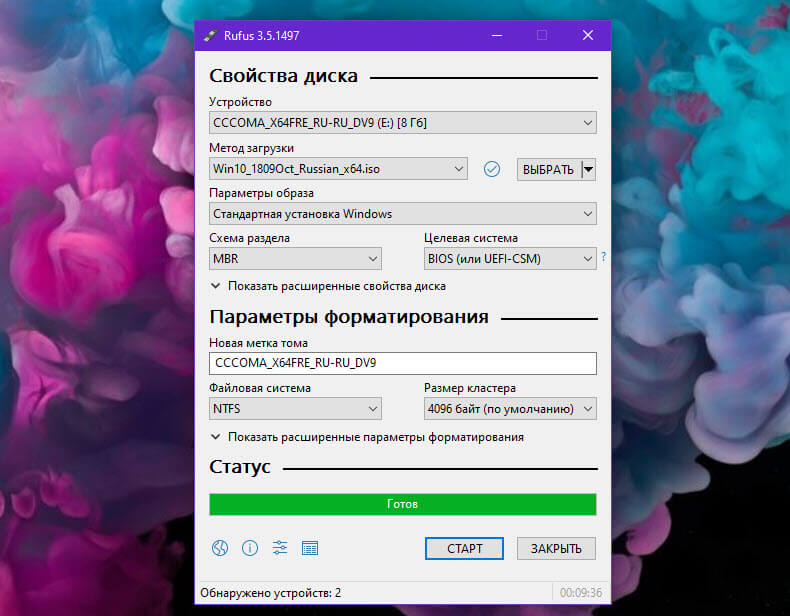
Task: Click the volume label input field
Action: (403, 363)
